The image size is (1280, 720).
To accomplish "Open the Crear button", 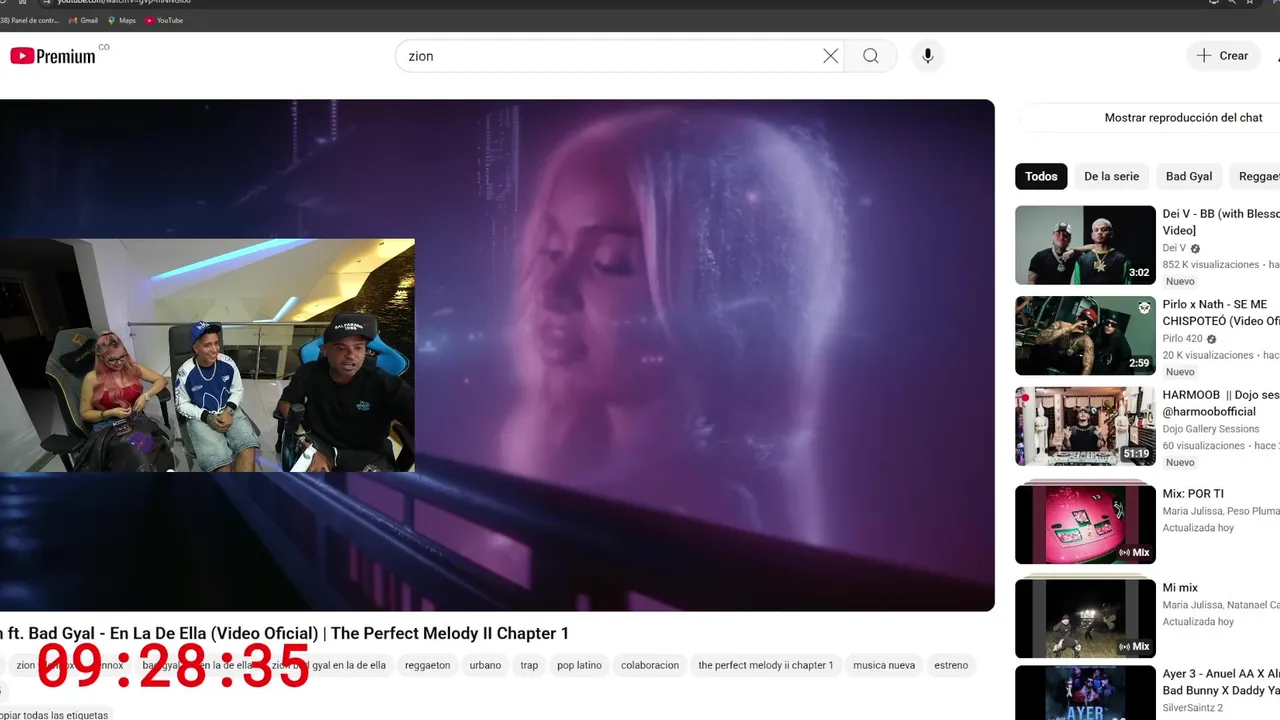I will tap(1224, 56).
